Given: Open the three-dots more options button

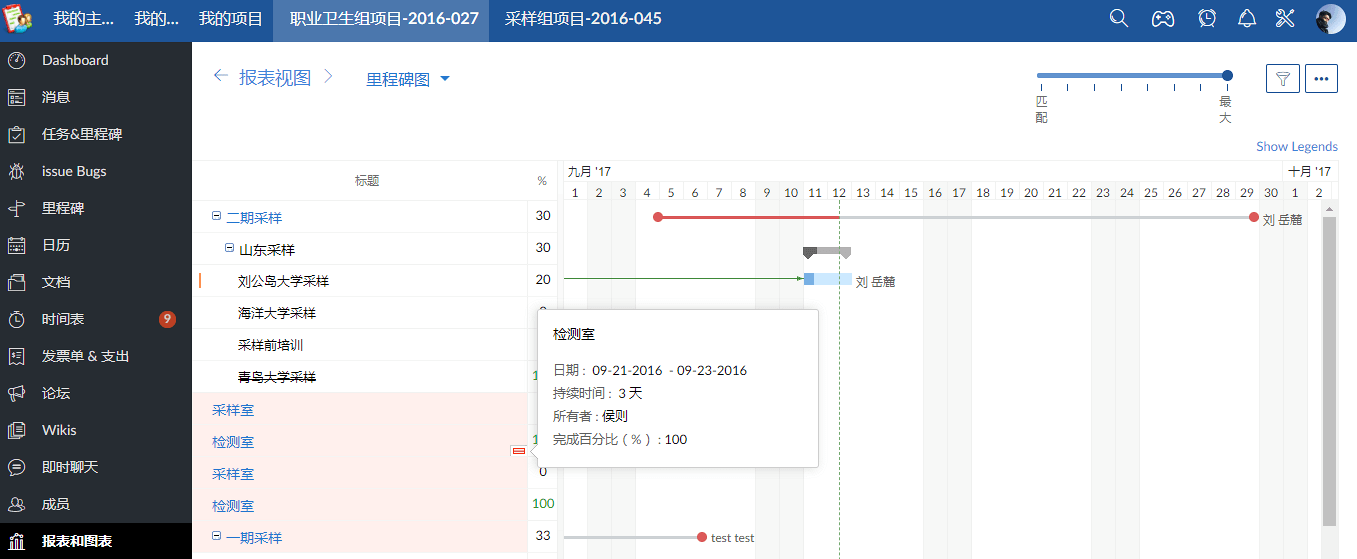Looking at the screenshot, I should [x=1321, y=79].
